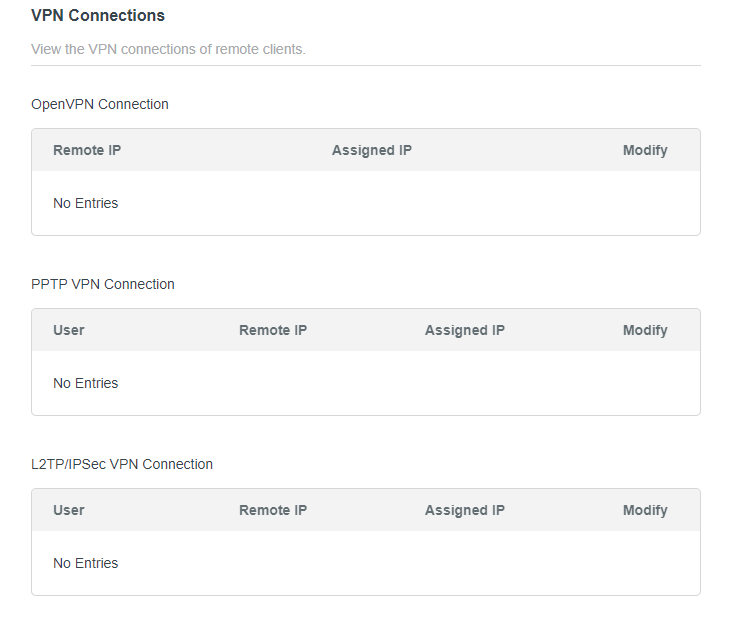Click the VPN Connections page heading
The width and height of the screenshot is (742, 624).
coord(98,16)
